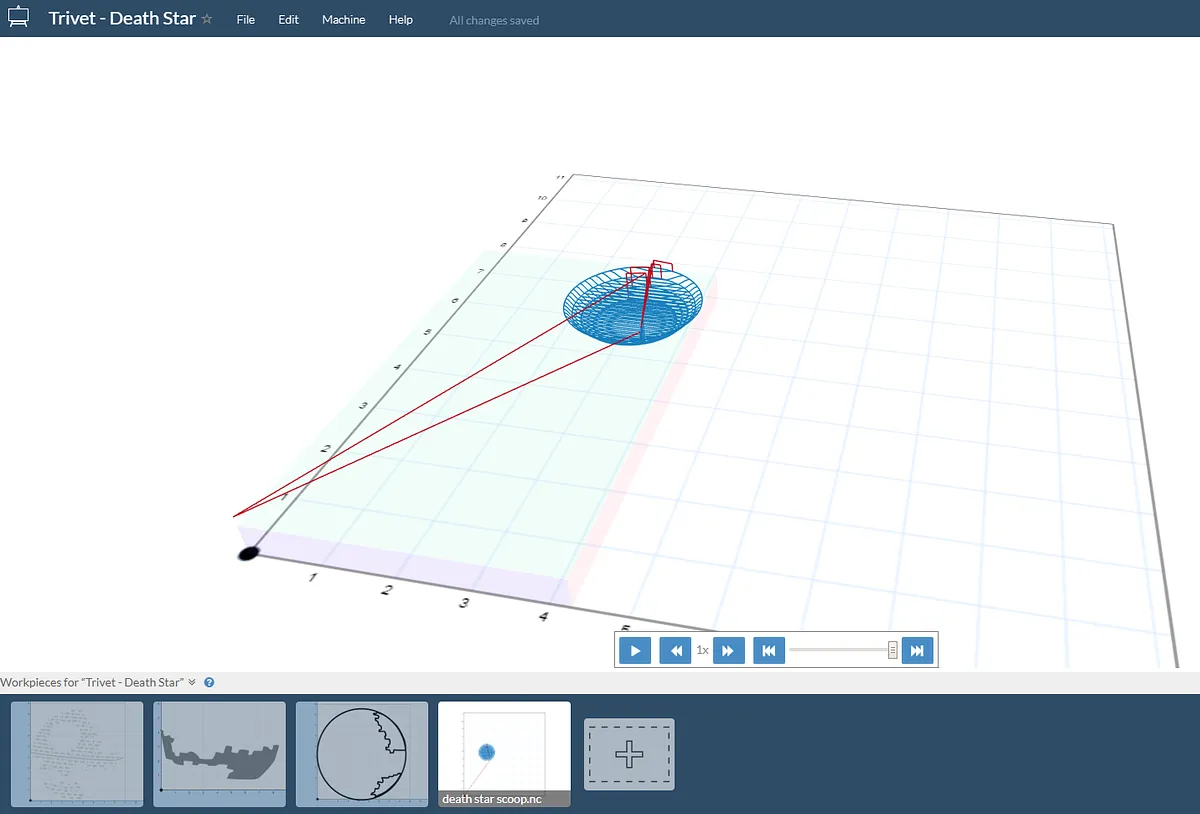Skip to end of toolpath simulation
The height and width of the screenshot is (814, 1200).
[917, 650]
